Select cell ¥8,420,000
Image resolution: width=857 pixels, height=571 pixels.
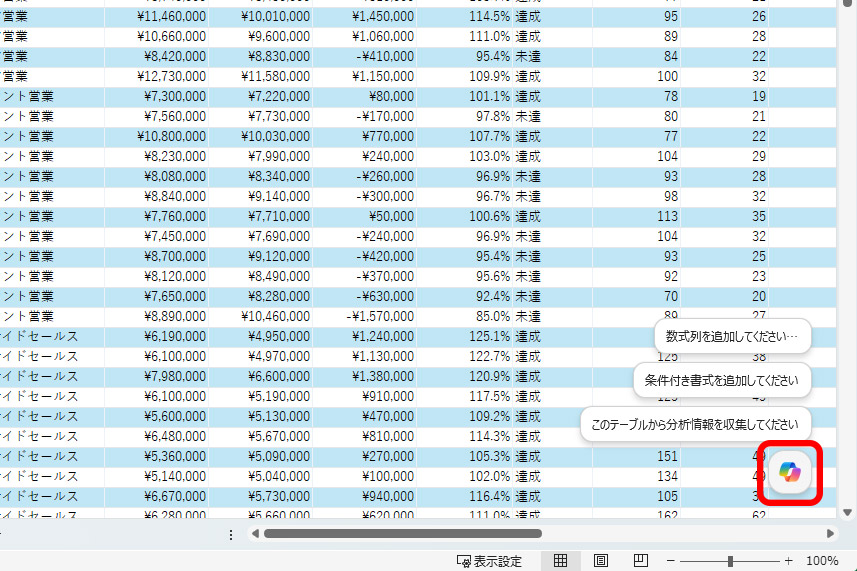pos(157,56)
